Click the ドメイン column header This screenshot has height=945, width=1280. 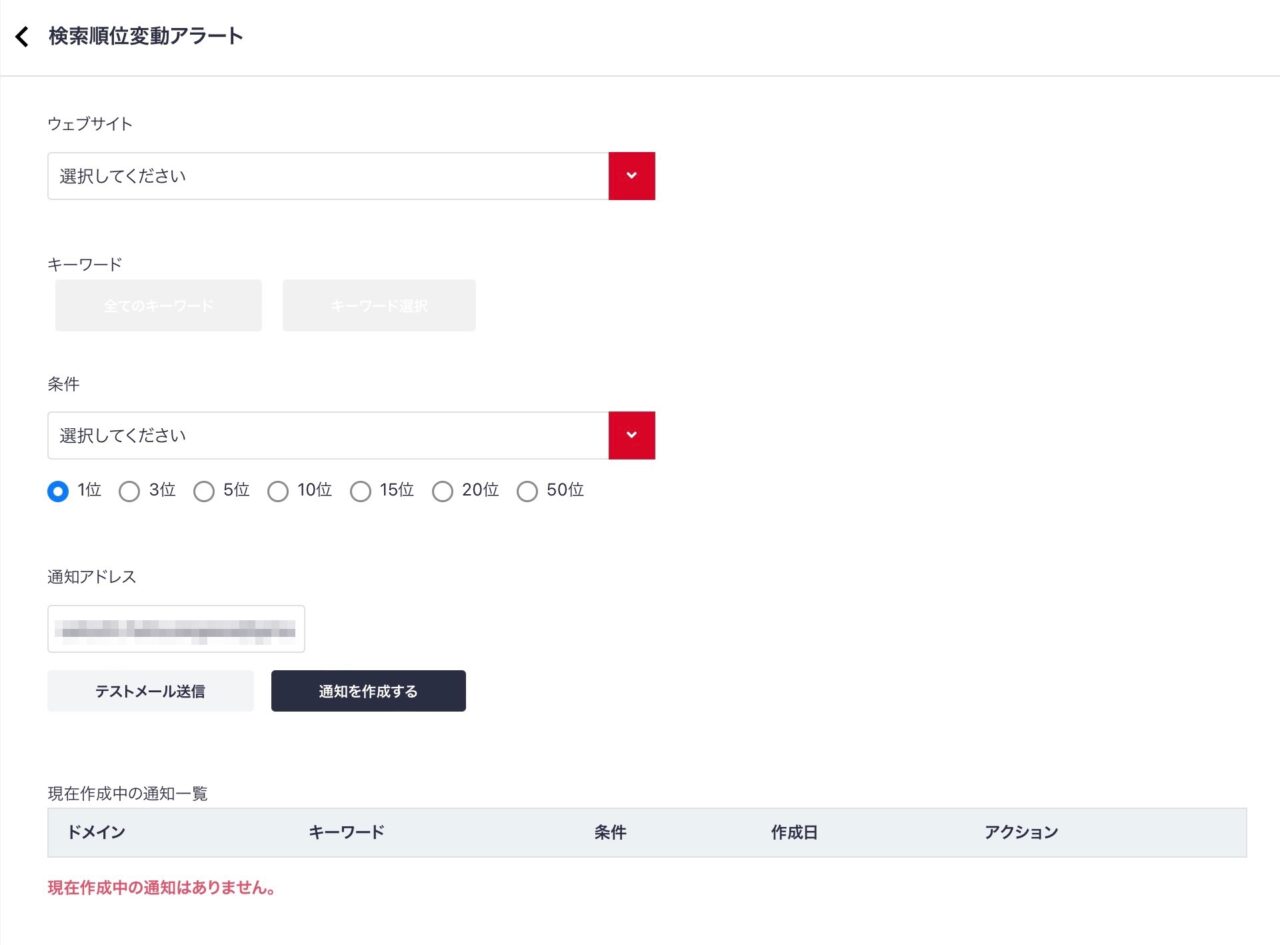[95, 831]
